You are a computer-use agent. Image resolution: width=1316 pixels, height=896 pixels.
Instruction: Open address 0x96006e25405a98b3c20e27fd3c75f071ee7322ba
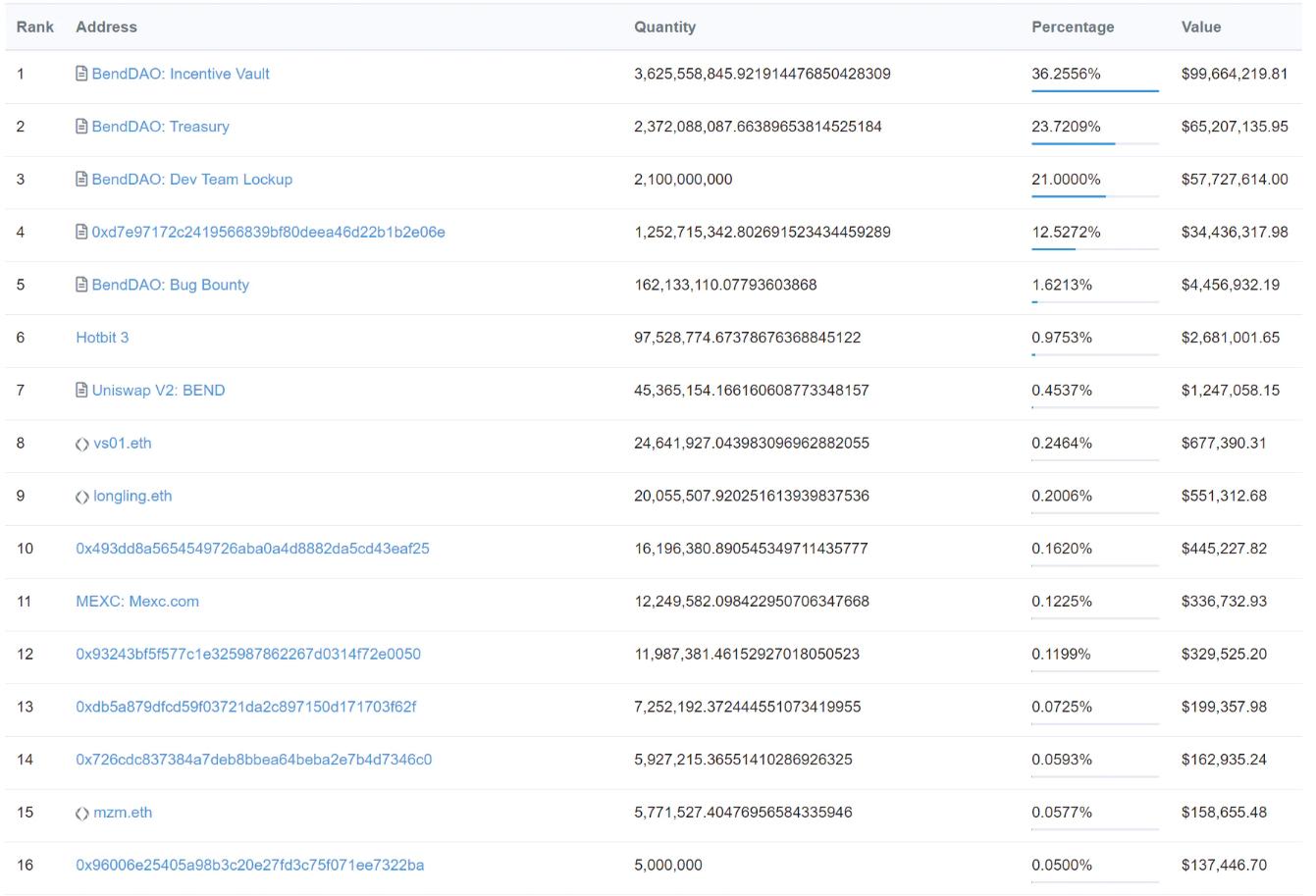tap(250, 866)
